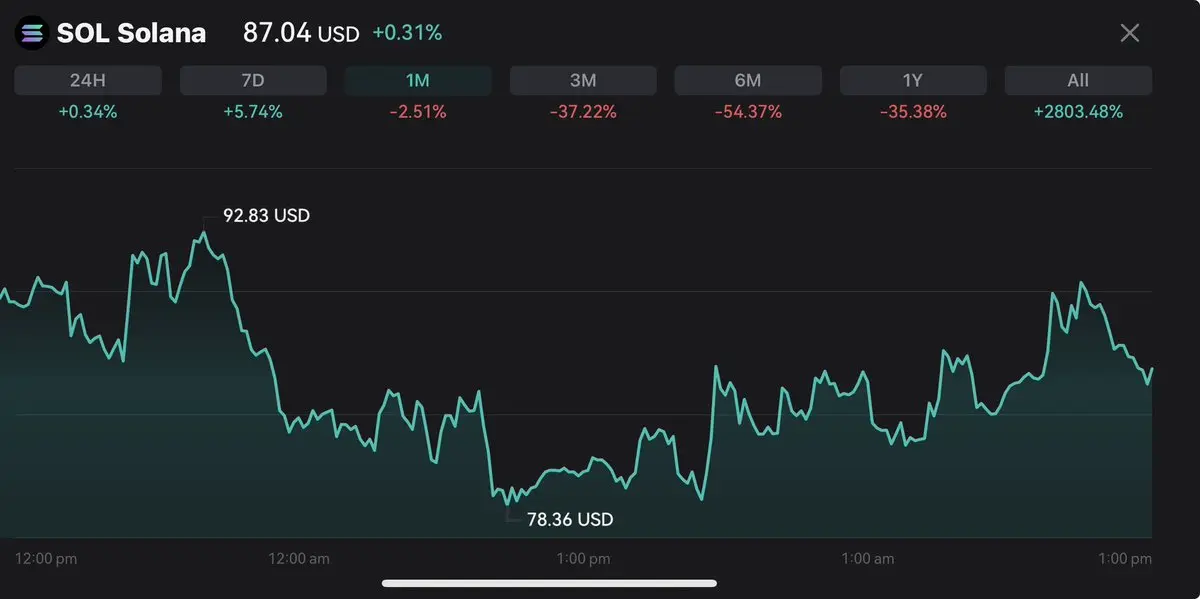
Task: Switch to the 7D range tab
Action: [253, 81]
